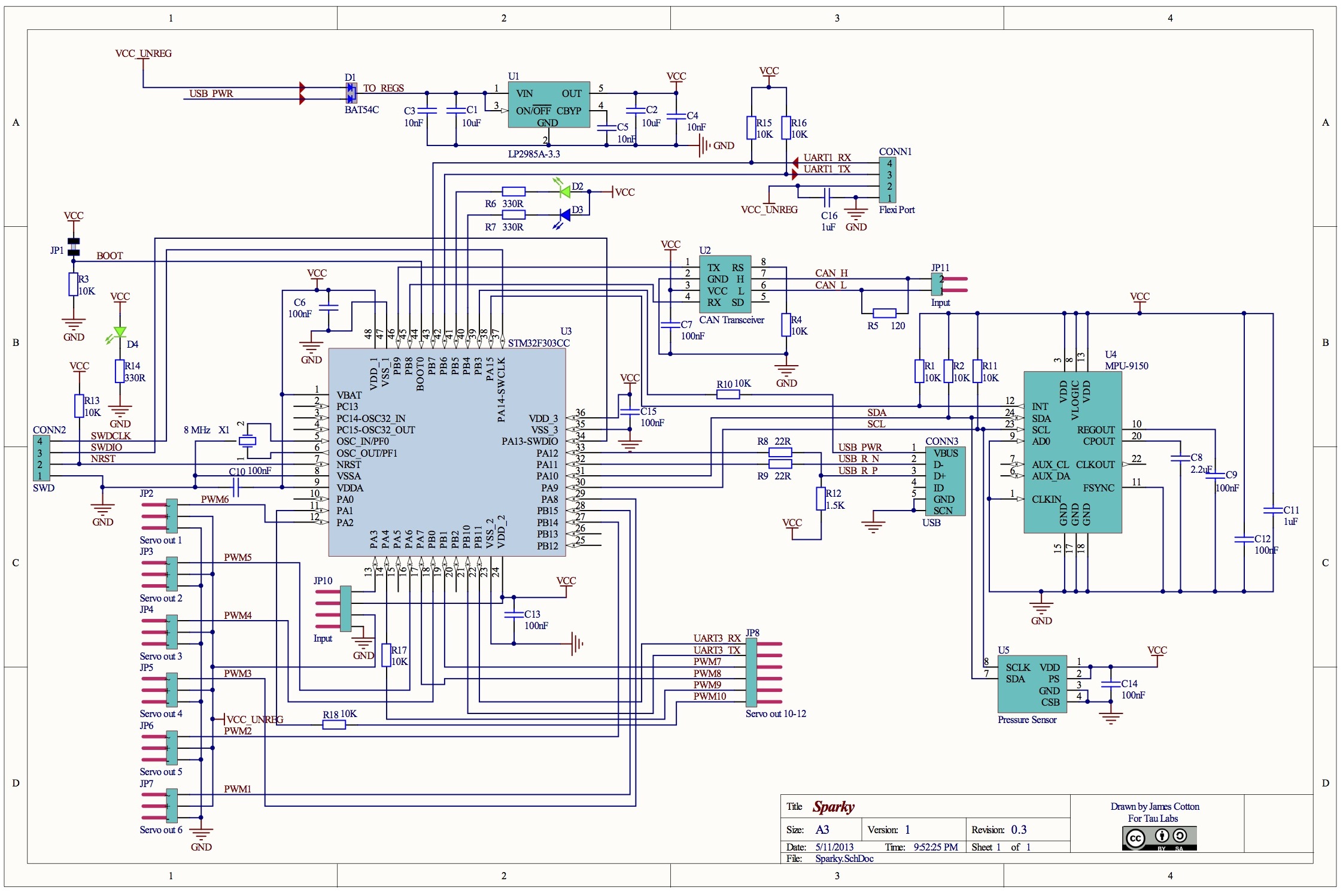Click the Creative Commons license badge
1343x896 pixels.
tap(1159, 838)
